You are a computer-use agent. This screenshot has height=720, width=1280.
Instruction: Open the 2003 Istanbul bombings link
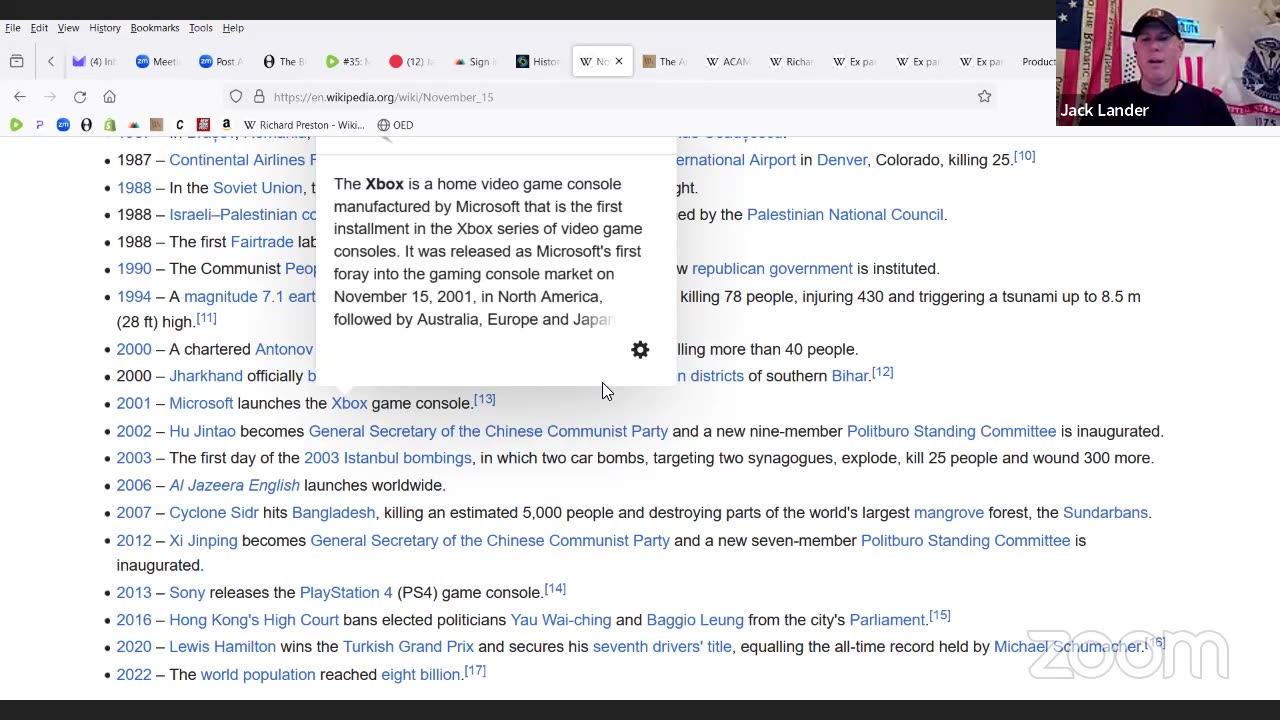click(388, 458)
